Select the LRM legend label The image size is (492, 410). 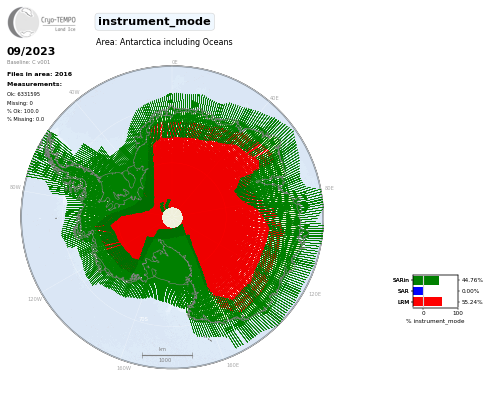pyautogui.click(x=403, y=302)
